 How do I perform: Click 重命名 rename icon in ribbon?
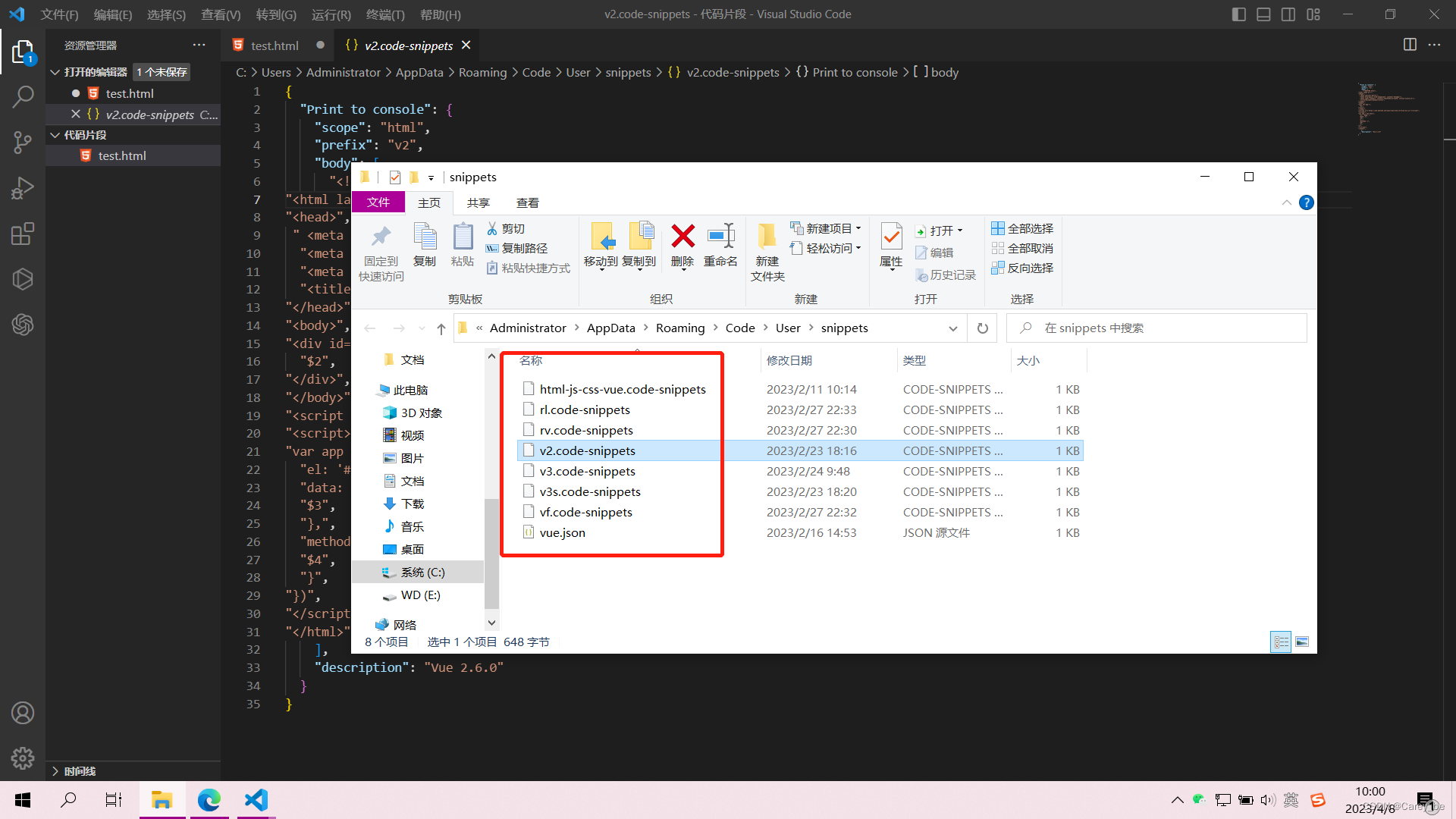click(720, 244)
